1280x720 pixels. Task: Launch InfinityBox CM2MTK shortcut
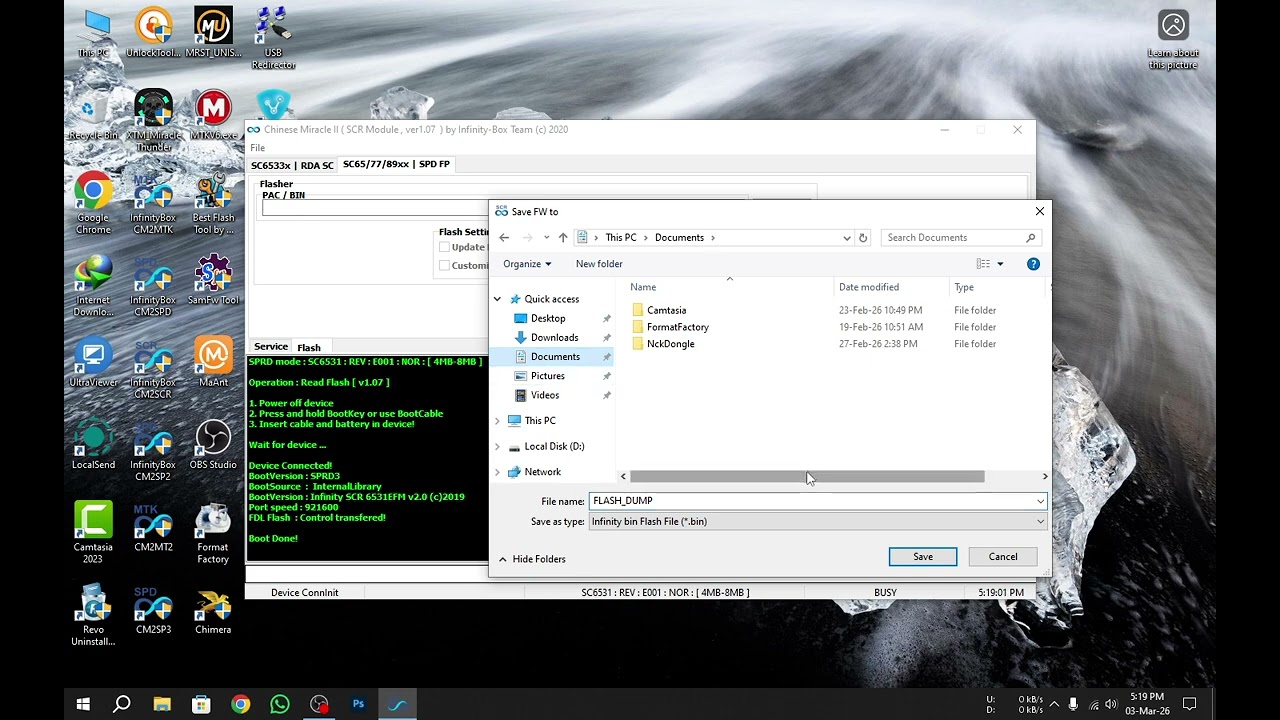pyautogui.click(x=153, y=203)
